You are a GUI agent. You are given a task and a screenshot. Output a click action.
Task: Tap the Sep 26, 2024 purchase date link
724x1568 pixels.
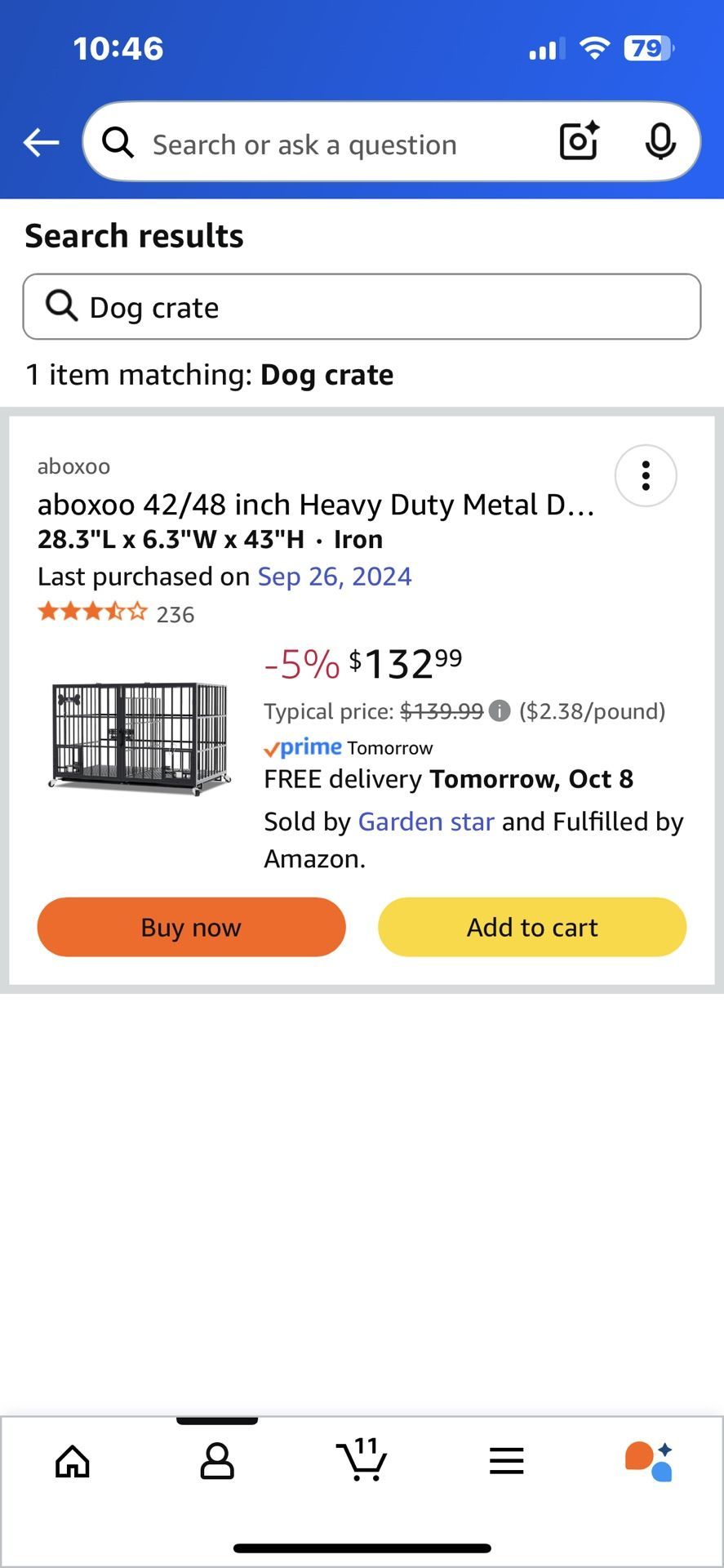tap(335, 577)
